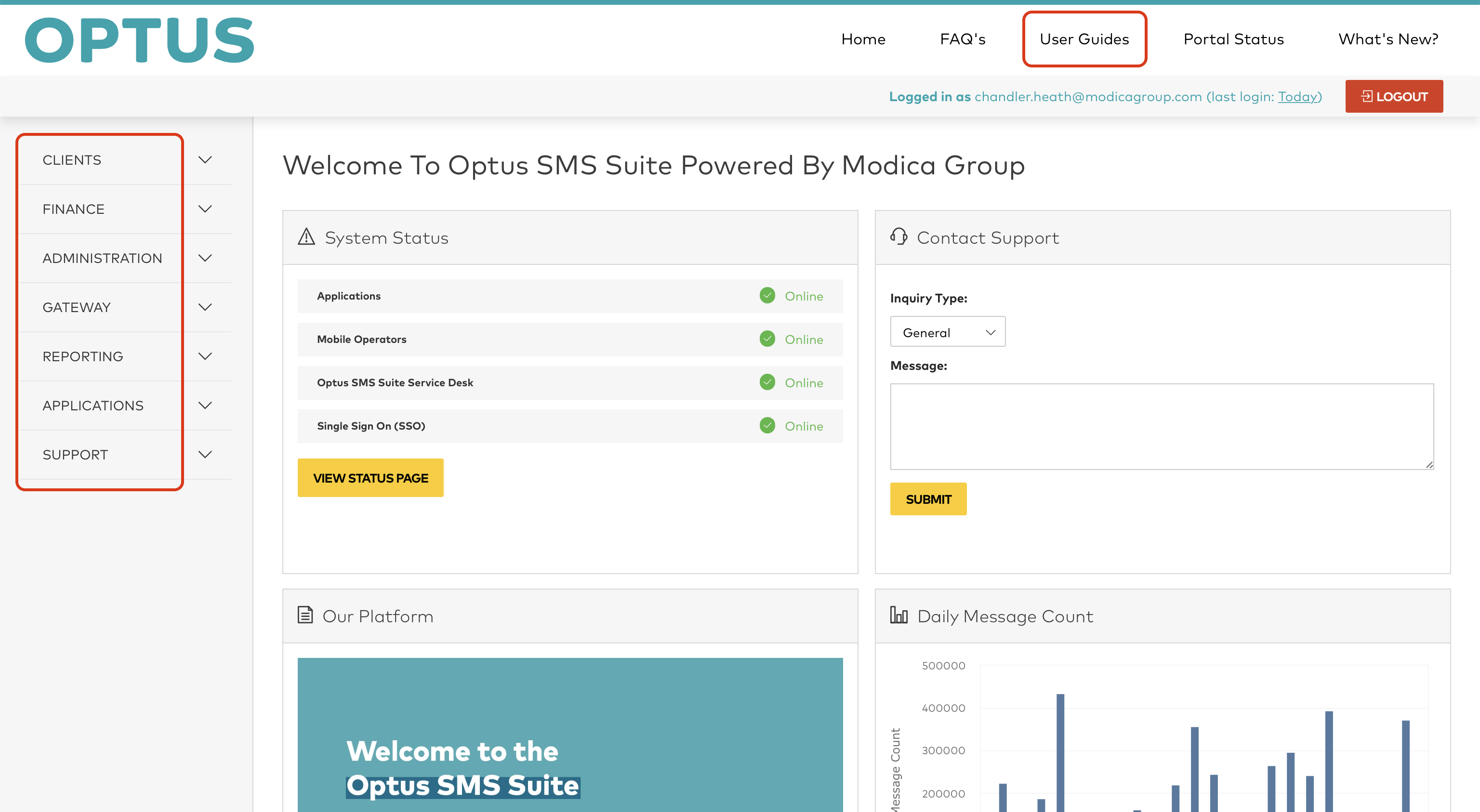Image resolution: width=1480 pixels, height=812 pixels.
Task: Click the logged-in email chandler.heath@modicagroup.com
Action: (x=1088, y=96)
